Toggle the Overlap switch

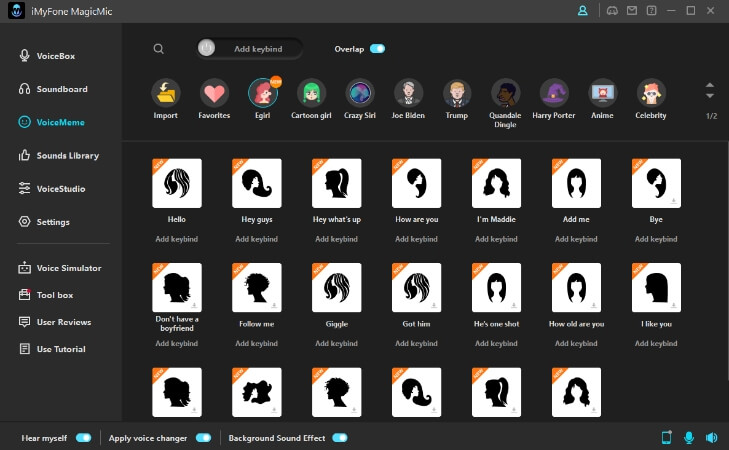coord(378,49)
